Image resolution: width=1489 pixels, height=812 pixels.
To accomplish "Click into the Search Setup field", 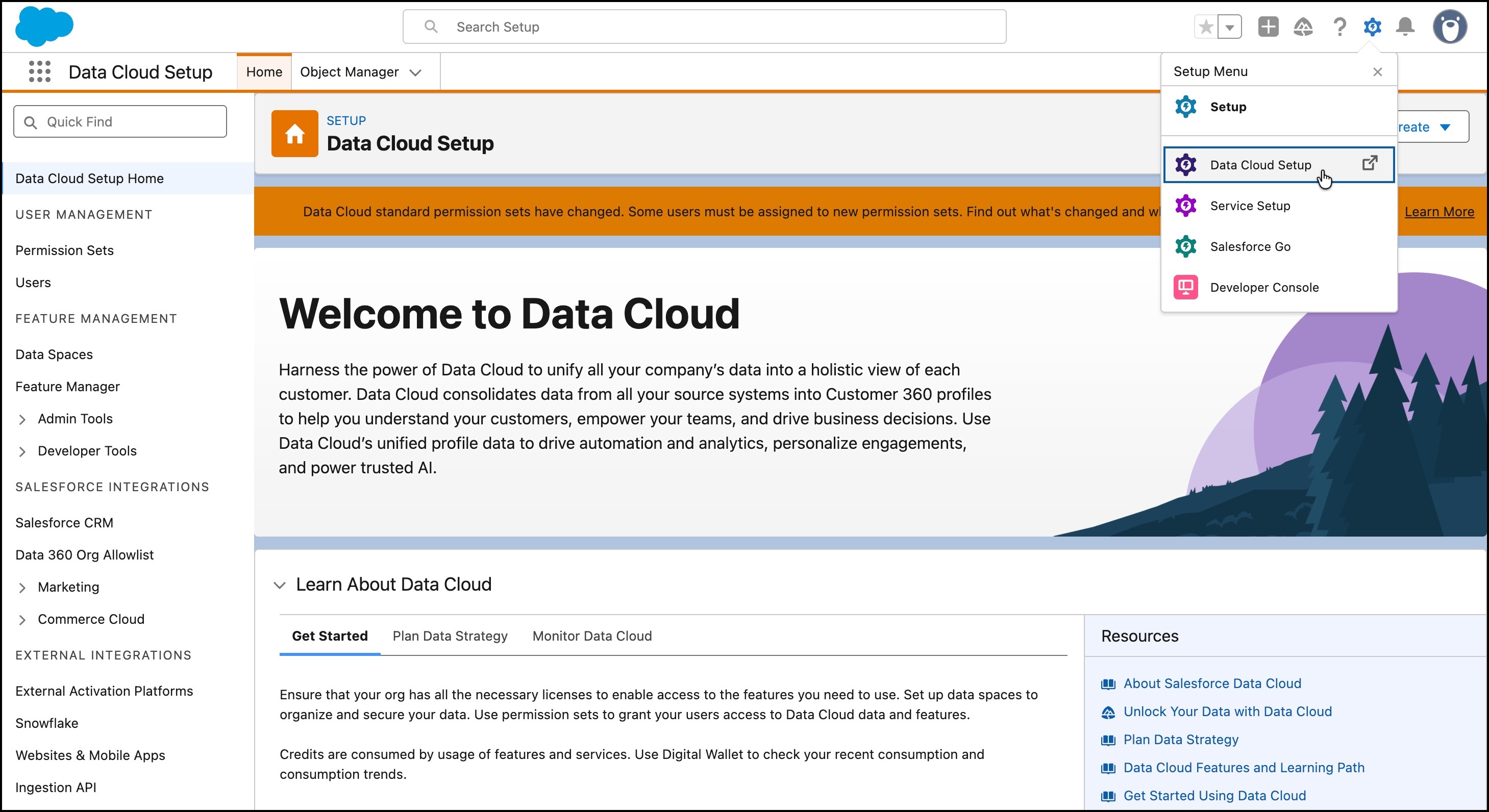I will pos(704,27).
